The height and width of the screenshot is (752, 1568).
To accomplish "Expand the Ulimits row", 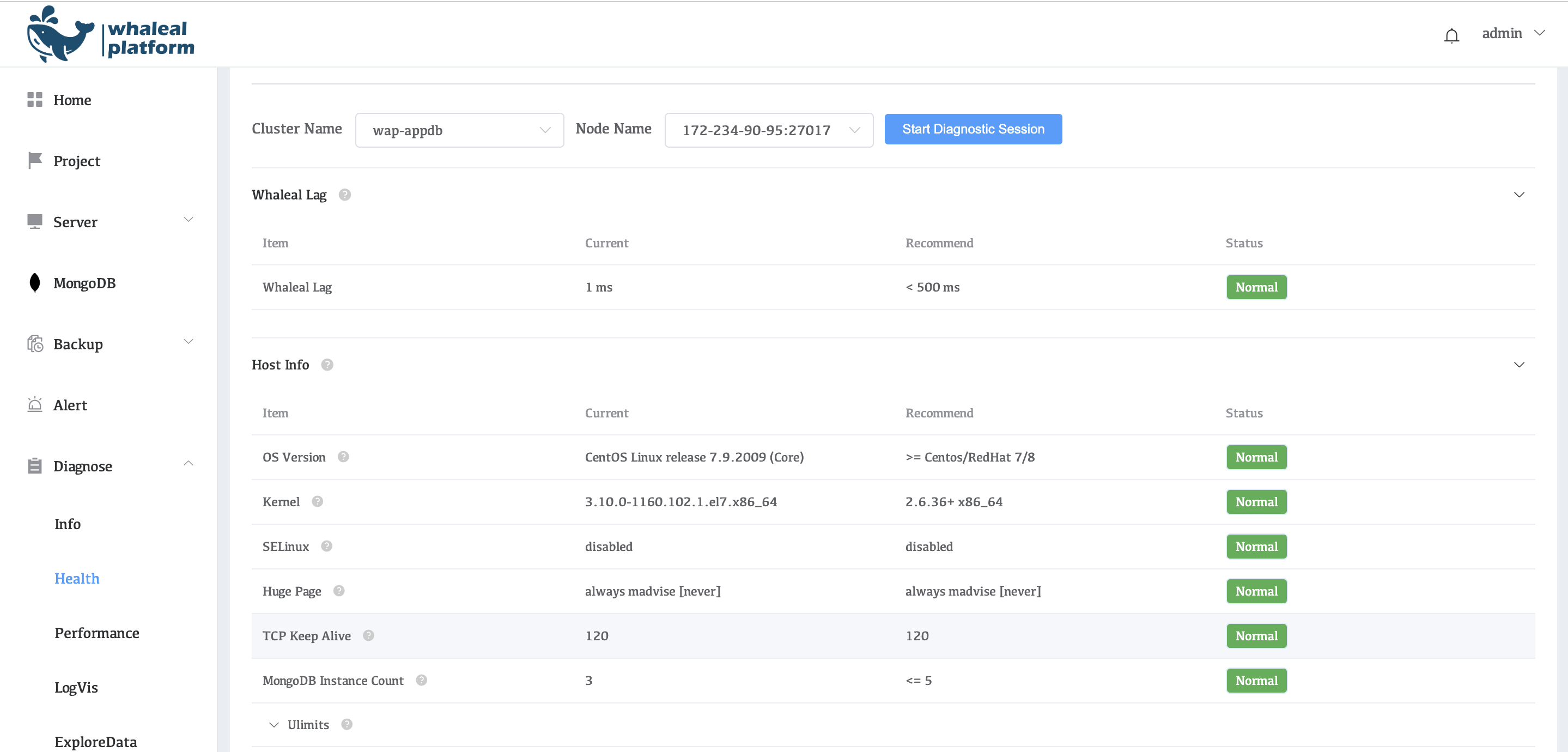I will 274,725.
